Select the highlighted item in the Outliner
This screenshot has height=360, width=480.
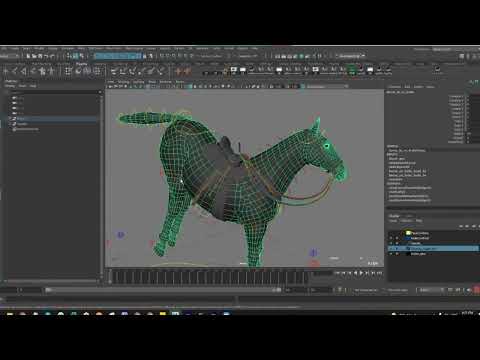pos(53,119)
